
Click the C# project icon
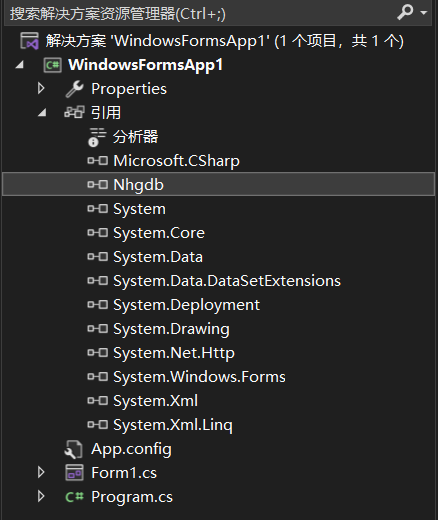pos(52,65)
